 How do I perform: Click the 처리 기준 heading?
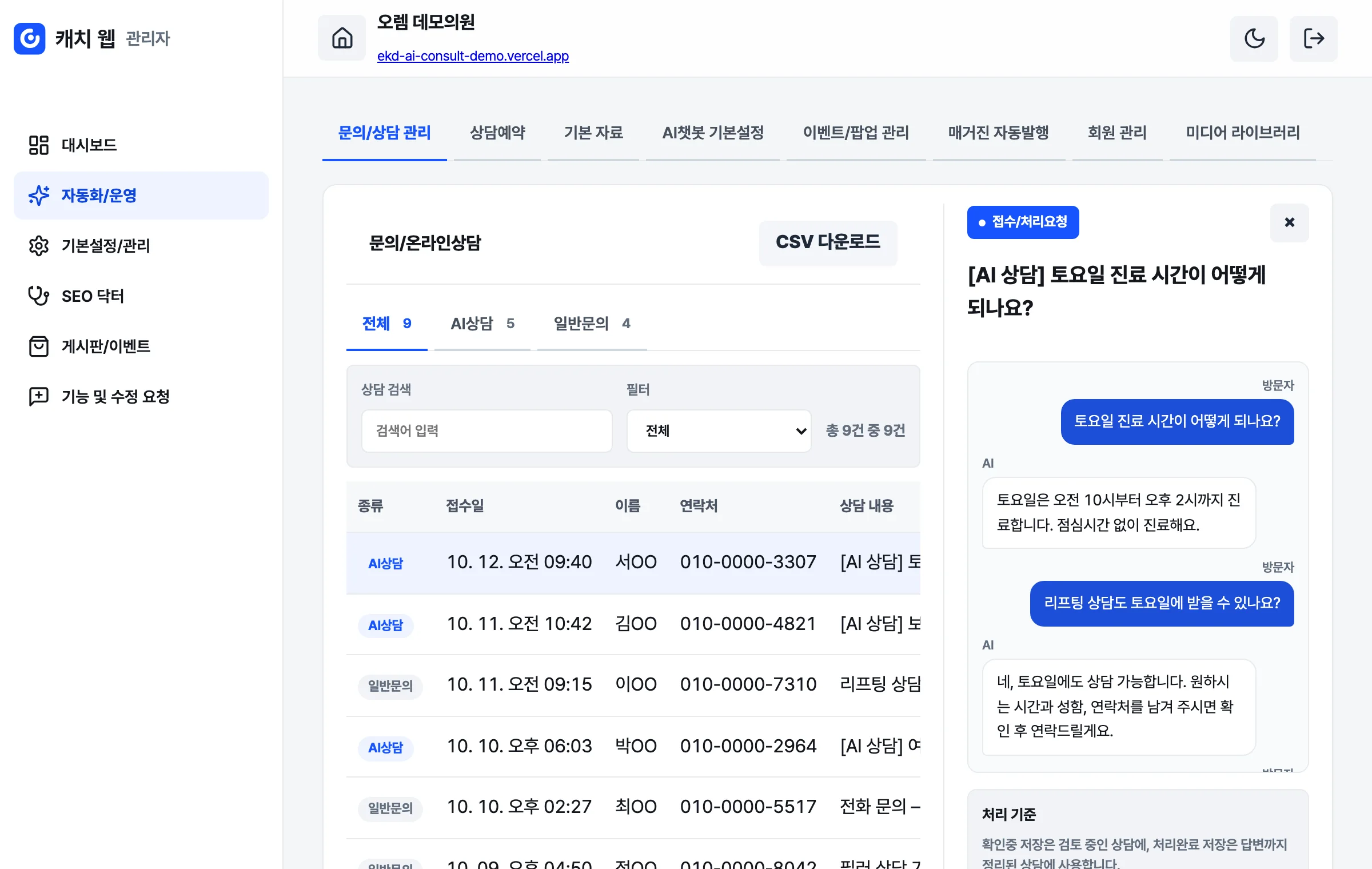coord(1008,814)
